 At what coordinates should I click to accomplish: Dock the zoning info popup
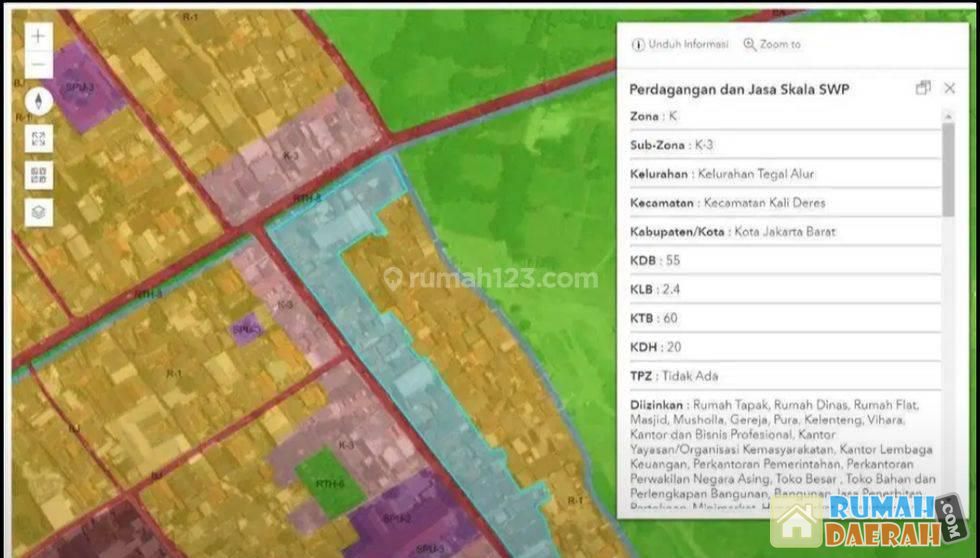click(x=922, y=88)
